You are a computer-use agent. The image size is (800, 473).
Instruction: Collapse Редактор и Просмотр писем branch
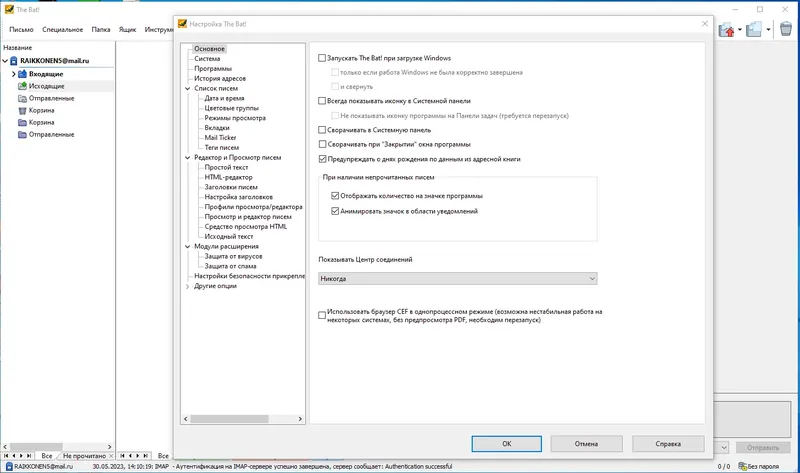[x=187, y=158]
